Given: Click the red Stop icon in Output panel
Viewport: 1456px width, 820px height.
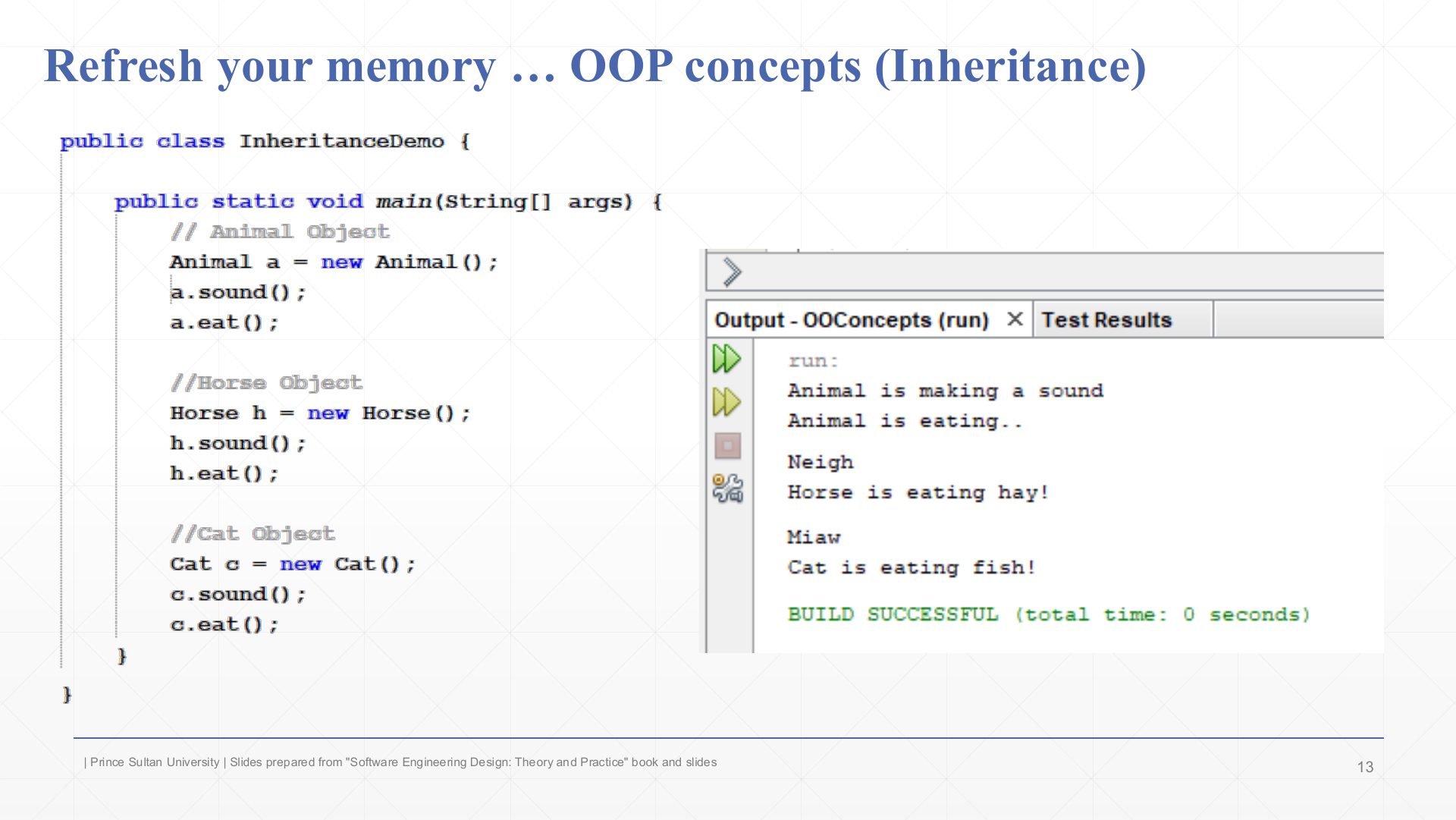Looking at the screenshot, I should click(727, 446).
